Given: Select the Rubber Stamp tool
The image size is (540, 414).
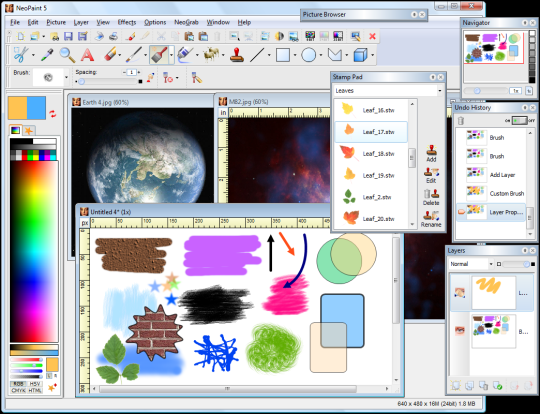Looking at the screenshot, I should [x=237, y=54].
